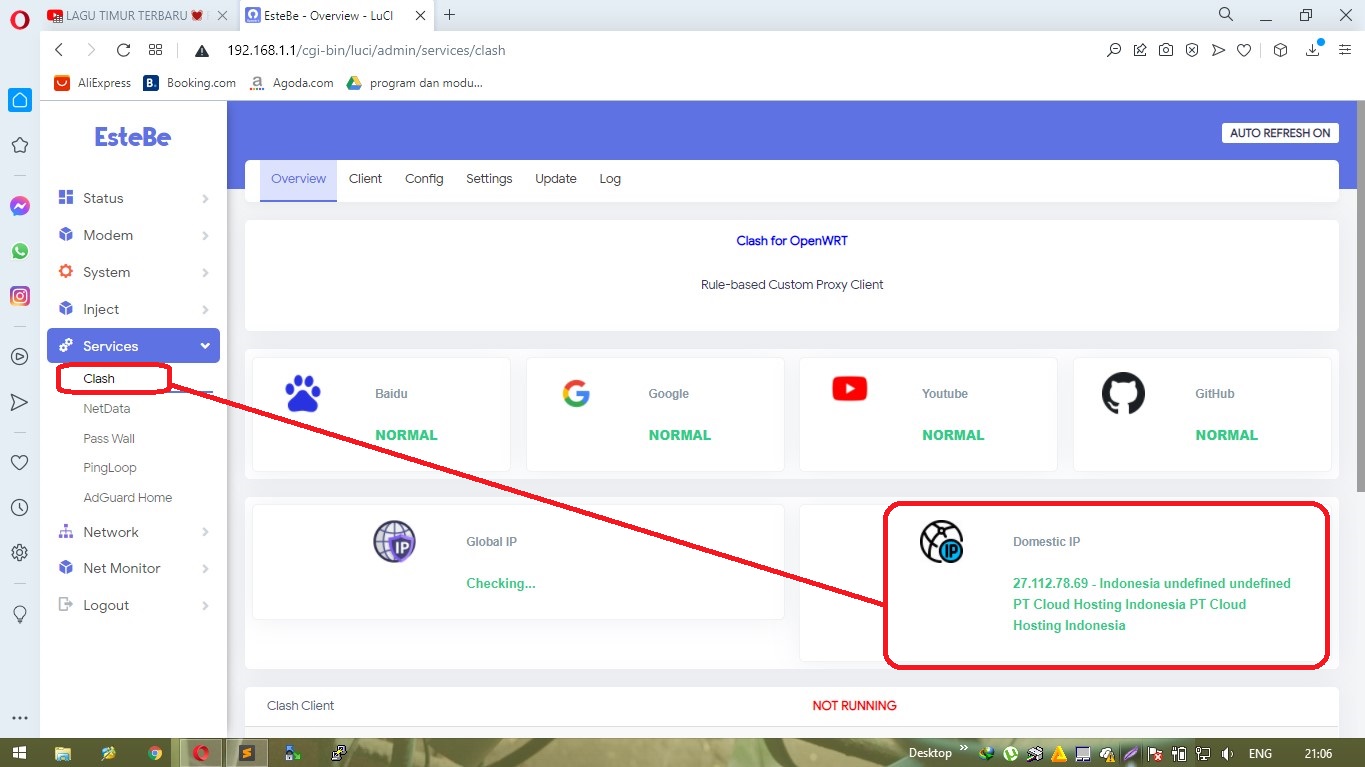
Task: Open History clock icon in the sidebar
Action: pos(19,508)
